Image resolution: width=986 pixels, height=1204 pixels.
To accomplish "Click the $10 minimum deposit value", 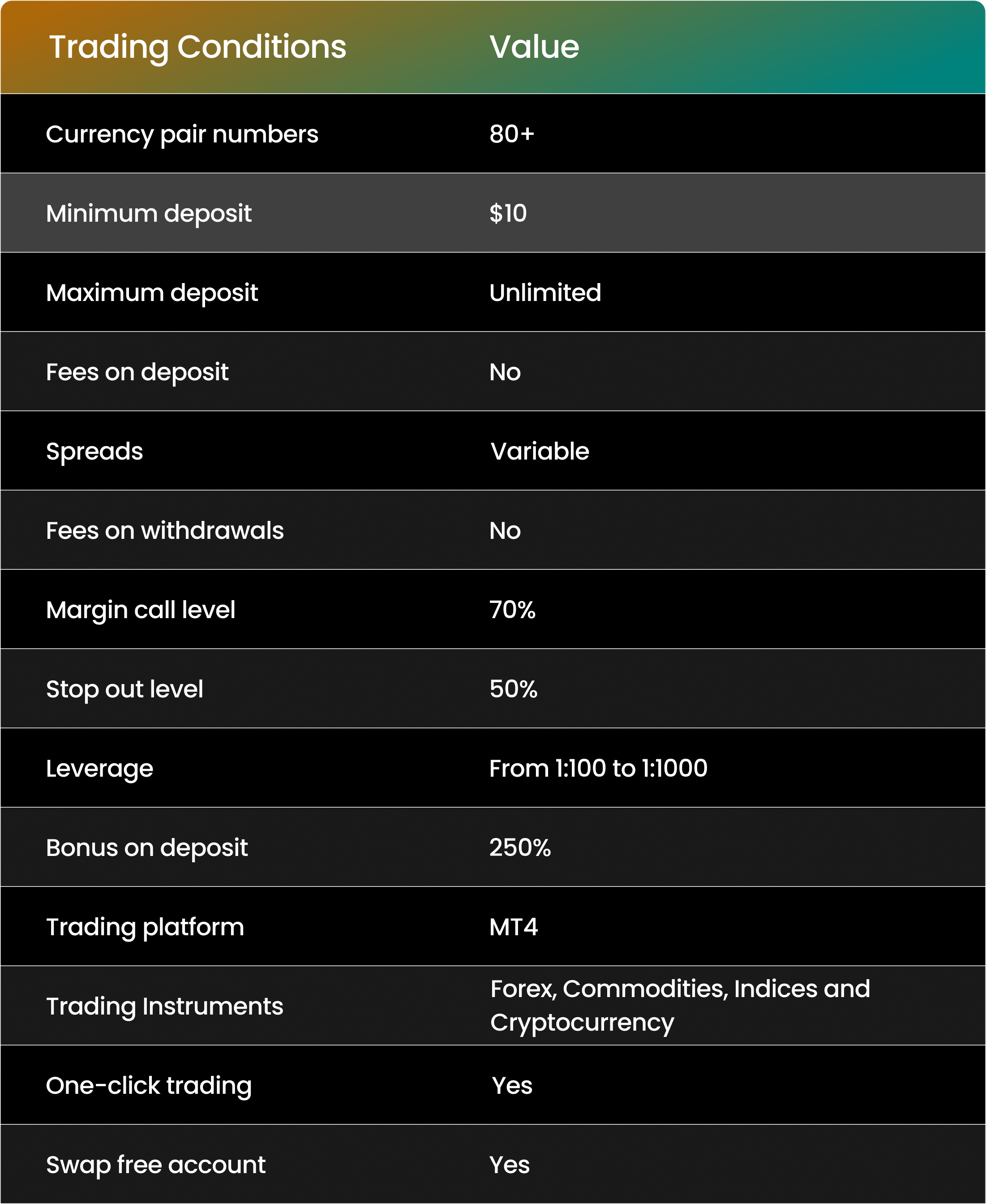I will click(508, 214).
